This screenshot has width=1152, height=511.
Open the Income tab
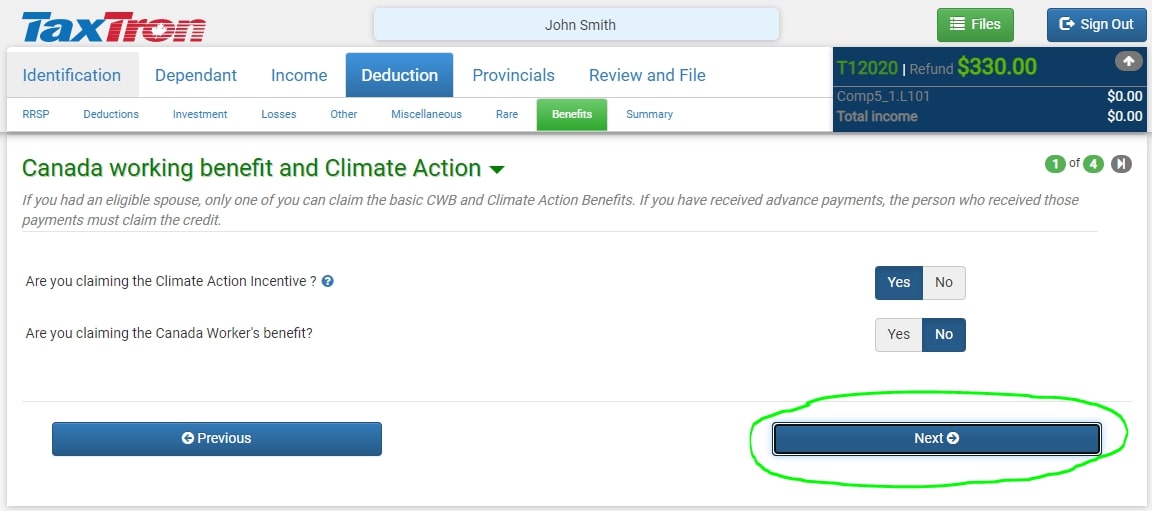tap(299, 75)
